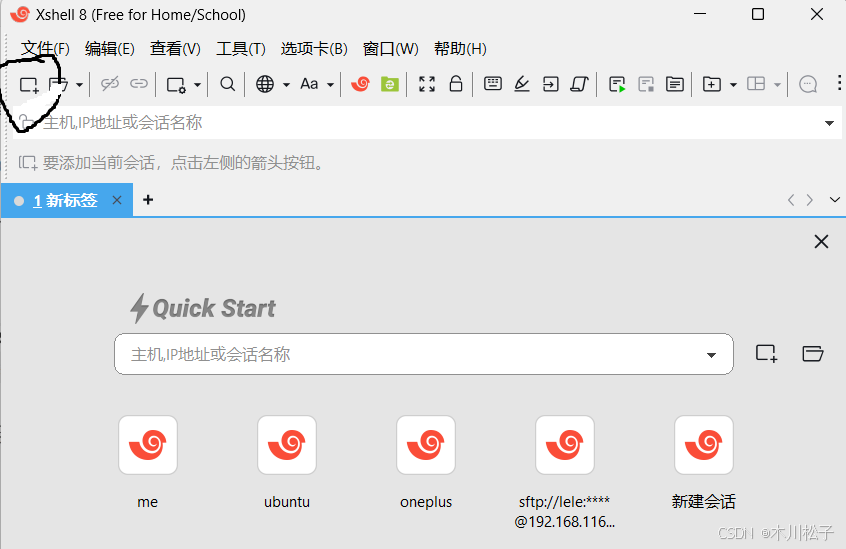Click the chat bubble feedback icon
The image size is (846, 549).
point(808,84)
